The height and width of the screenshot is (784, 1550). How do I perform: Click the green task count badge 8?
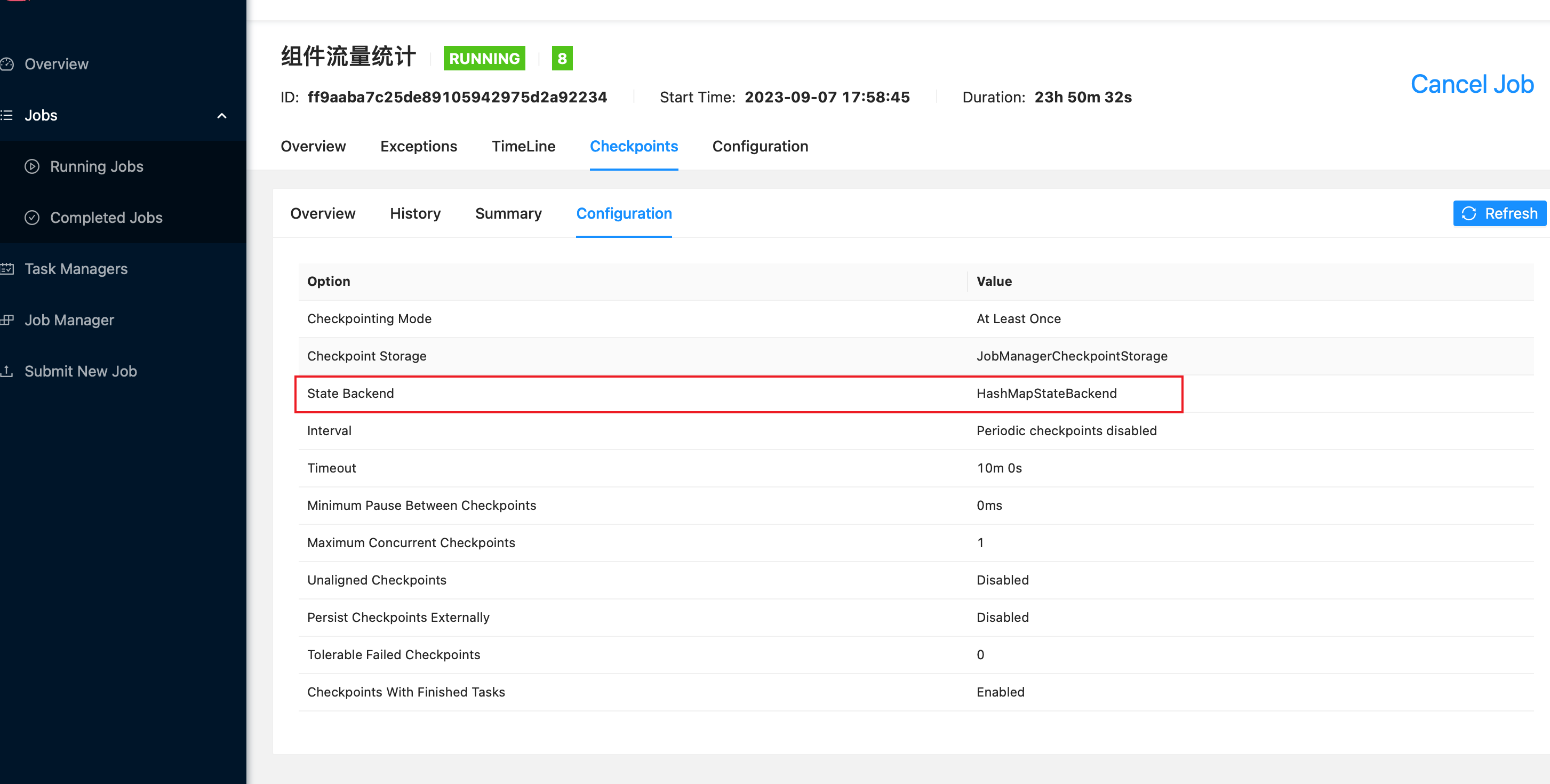click(x=562, y=58)
